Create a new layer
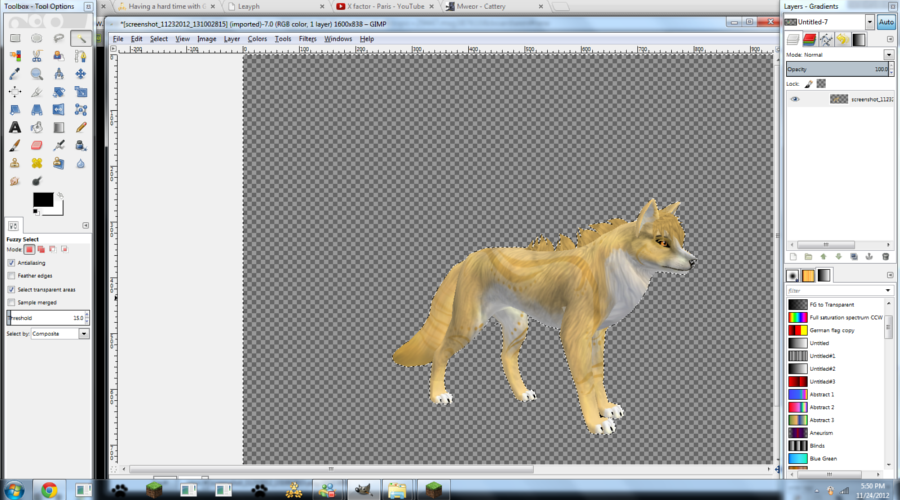The height and width of the screenshot is (500, 900). [x=793, y=257]
